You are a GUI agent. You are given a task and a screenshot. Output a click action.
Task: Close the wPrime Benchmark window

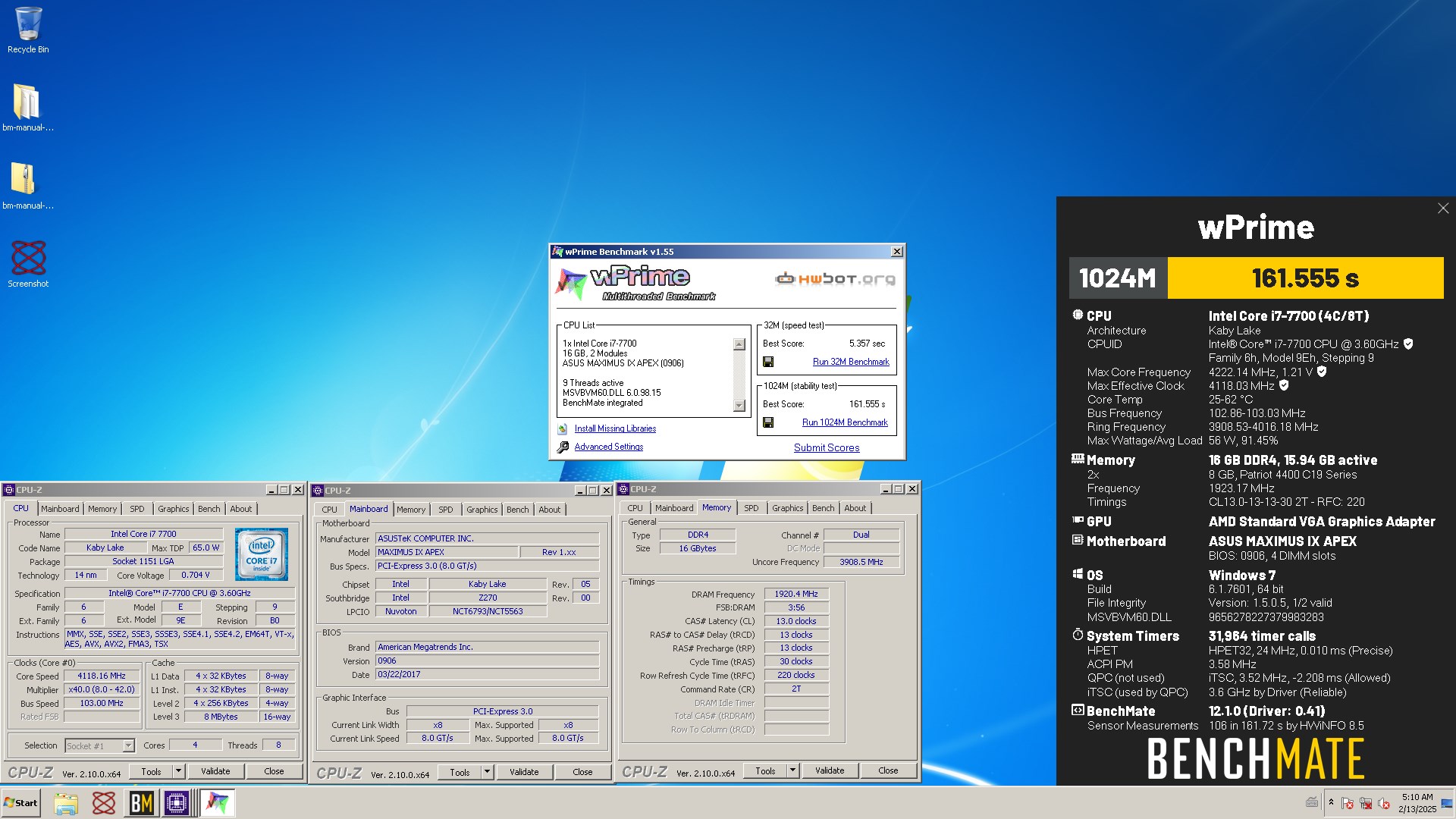896,252
